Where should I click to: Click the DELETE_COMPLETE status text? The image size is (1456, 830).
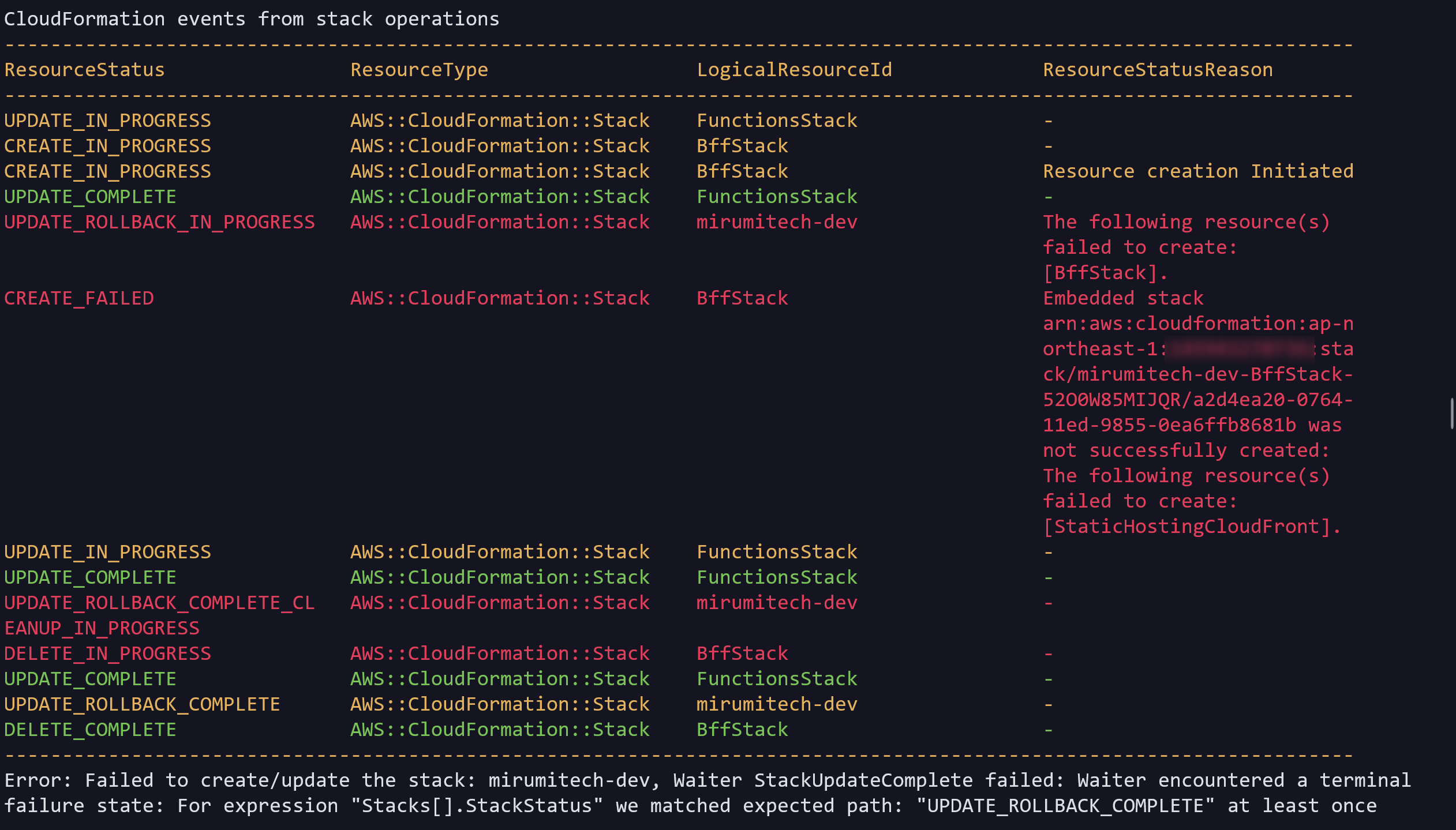click(x=90, y=730)
